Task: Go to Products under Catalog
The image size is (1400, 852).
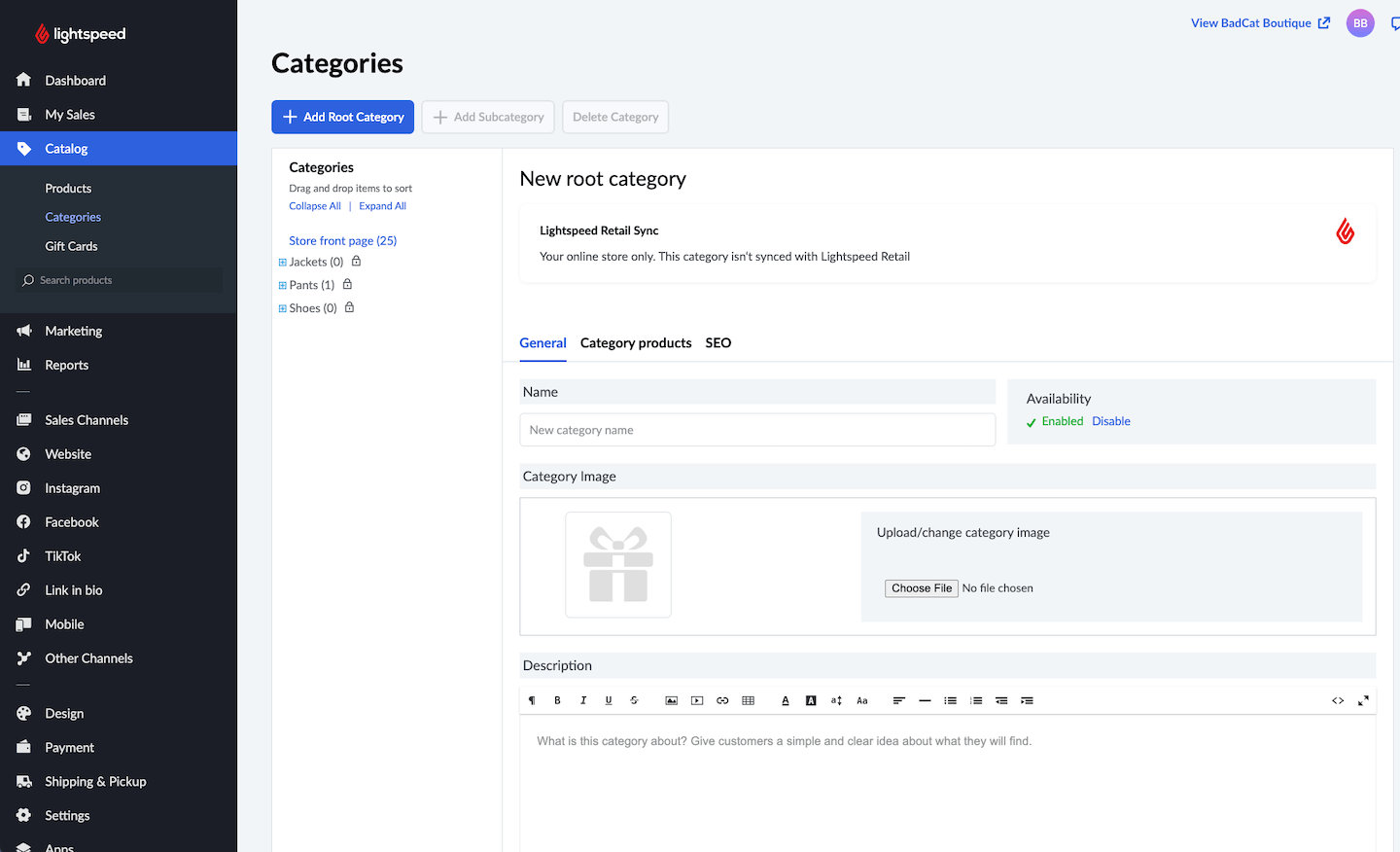Action: tap(68, 189)
